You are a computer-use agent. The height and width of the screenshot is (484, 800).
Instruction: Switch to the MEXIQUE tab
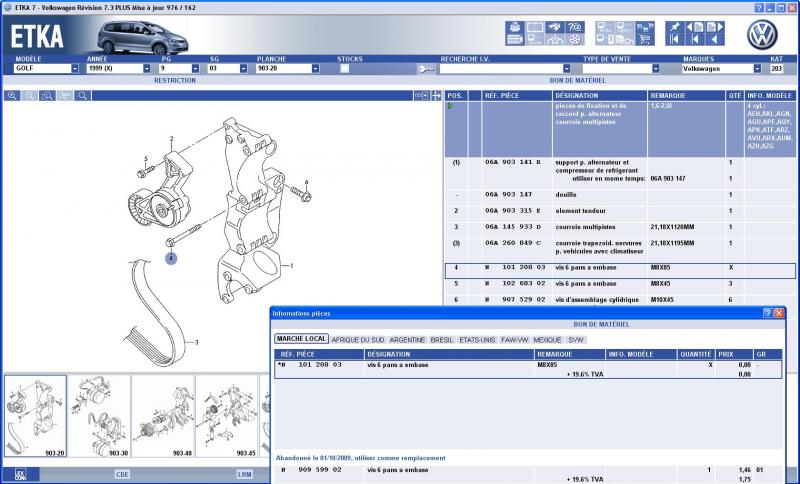[x=547, y=340]
